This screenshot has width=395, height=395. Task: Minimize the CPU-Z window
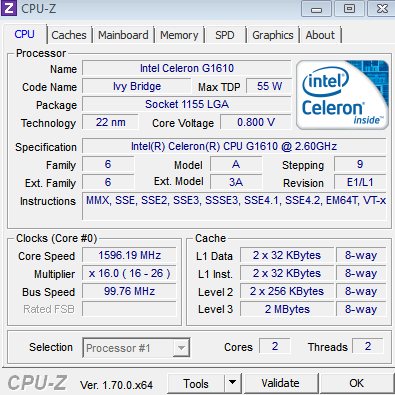pyautogui.click(x=316, y=9)
